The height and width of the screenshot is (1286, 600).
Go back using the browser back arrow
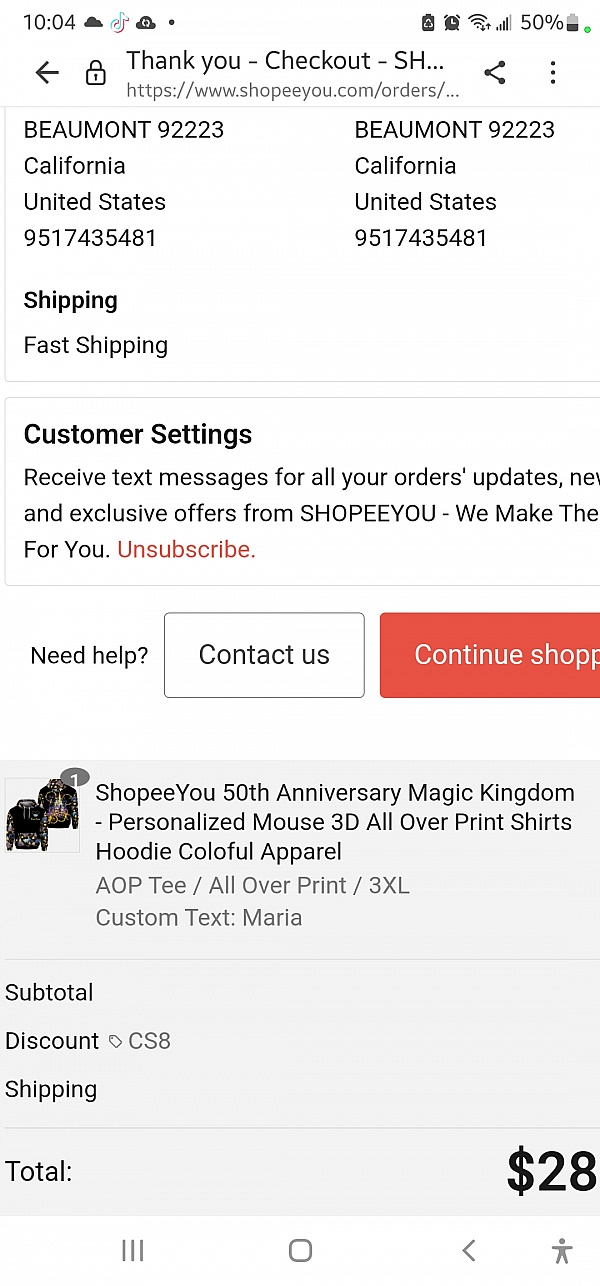pyautogui.click(x=46, y=72)
